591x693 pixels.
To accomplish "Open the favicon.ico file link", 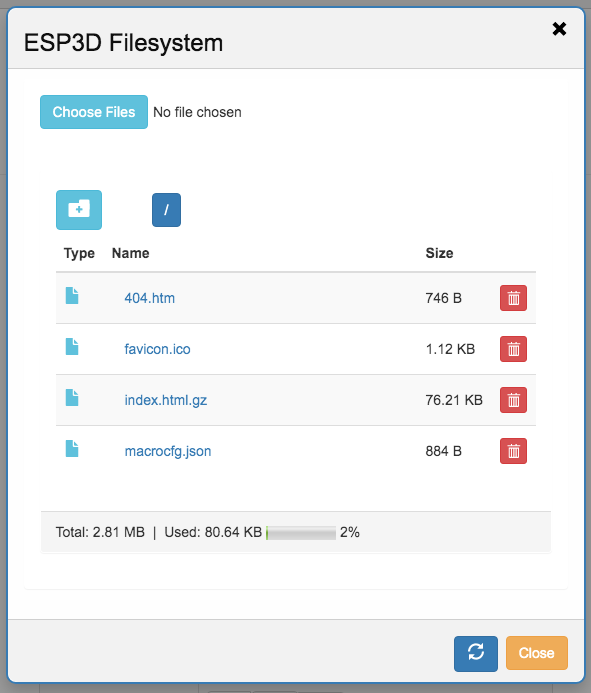I will [157, 349].
